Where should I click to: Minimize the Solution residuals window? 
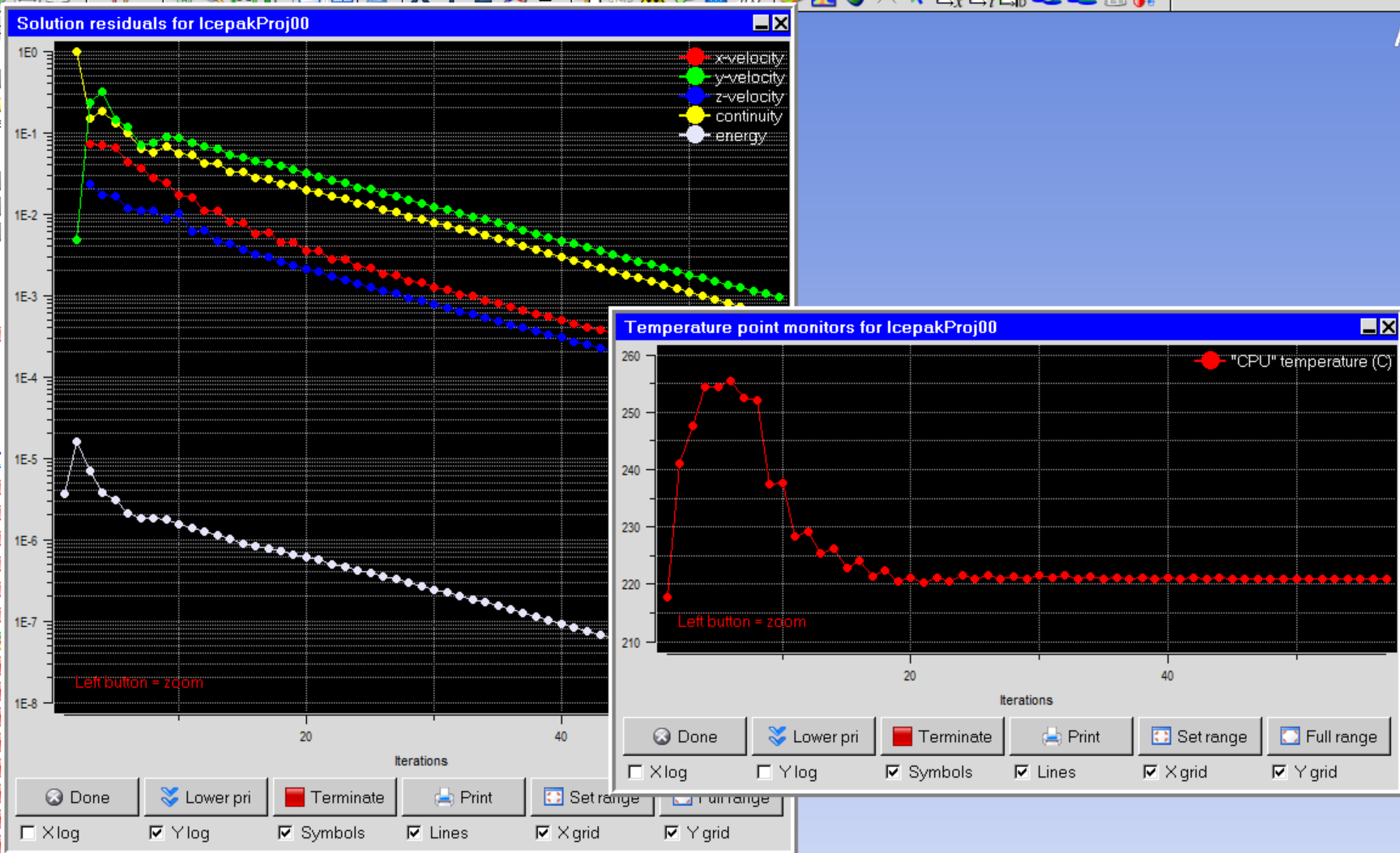[x=761, y=23]
